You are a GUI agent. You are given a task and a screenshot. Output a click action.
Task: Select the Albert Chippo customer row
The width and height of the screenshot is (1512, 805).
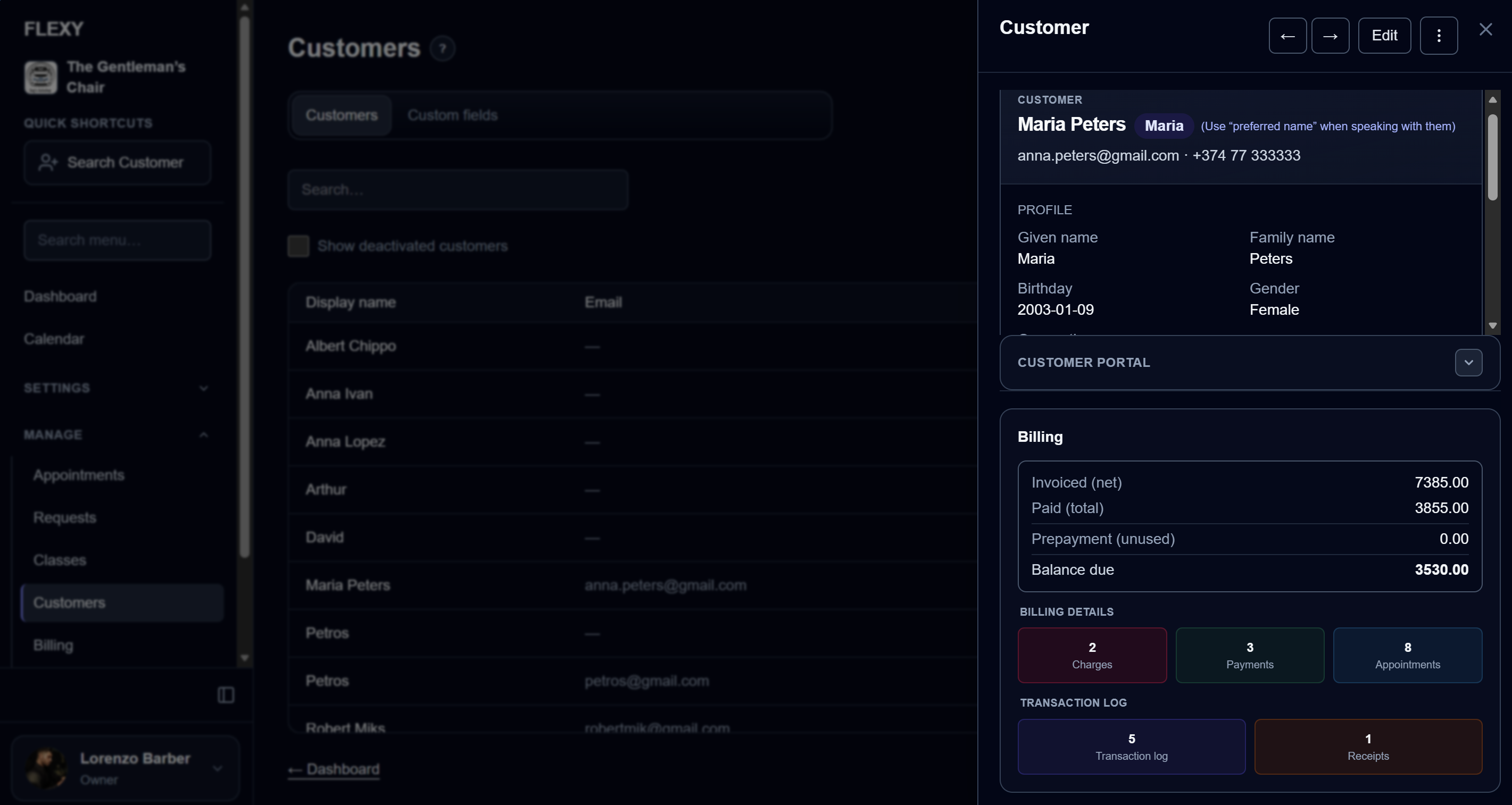click(633, 346)
